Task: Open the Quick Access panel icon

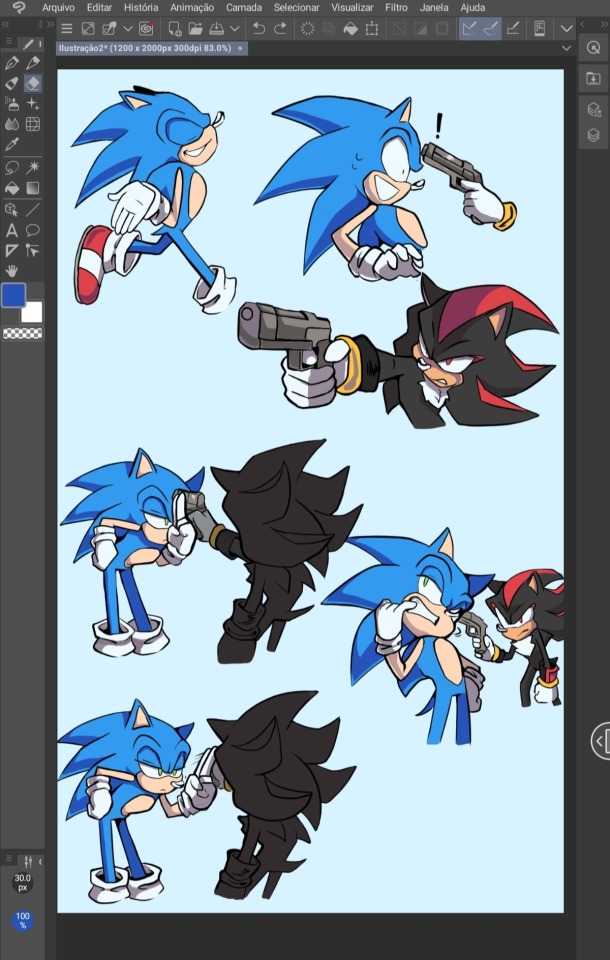Action: [593, 48]
